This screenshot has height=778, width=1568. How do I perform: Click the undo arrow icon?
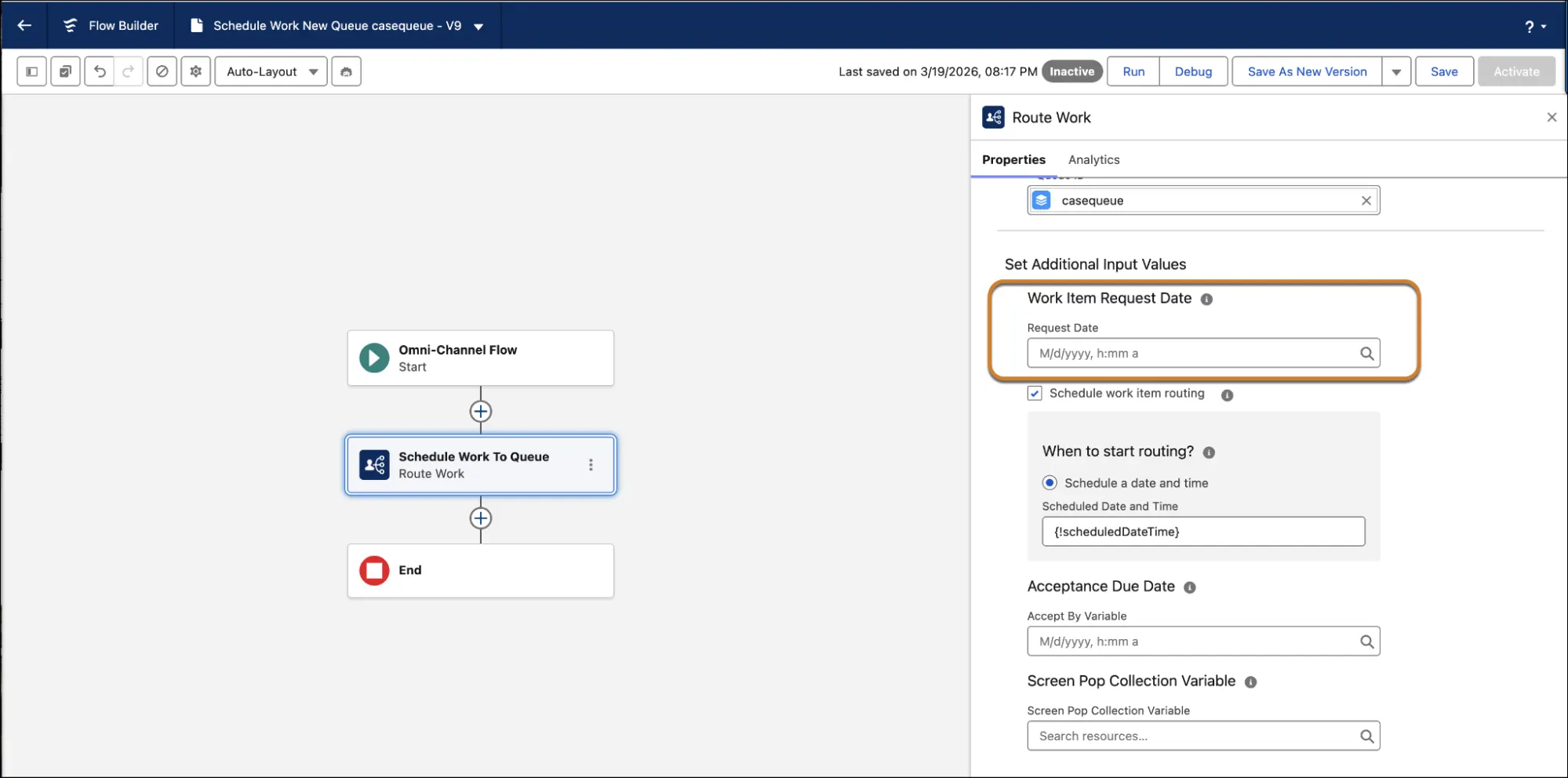(x=100, y=71)
